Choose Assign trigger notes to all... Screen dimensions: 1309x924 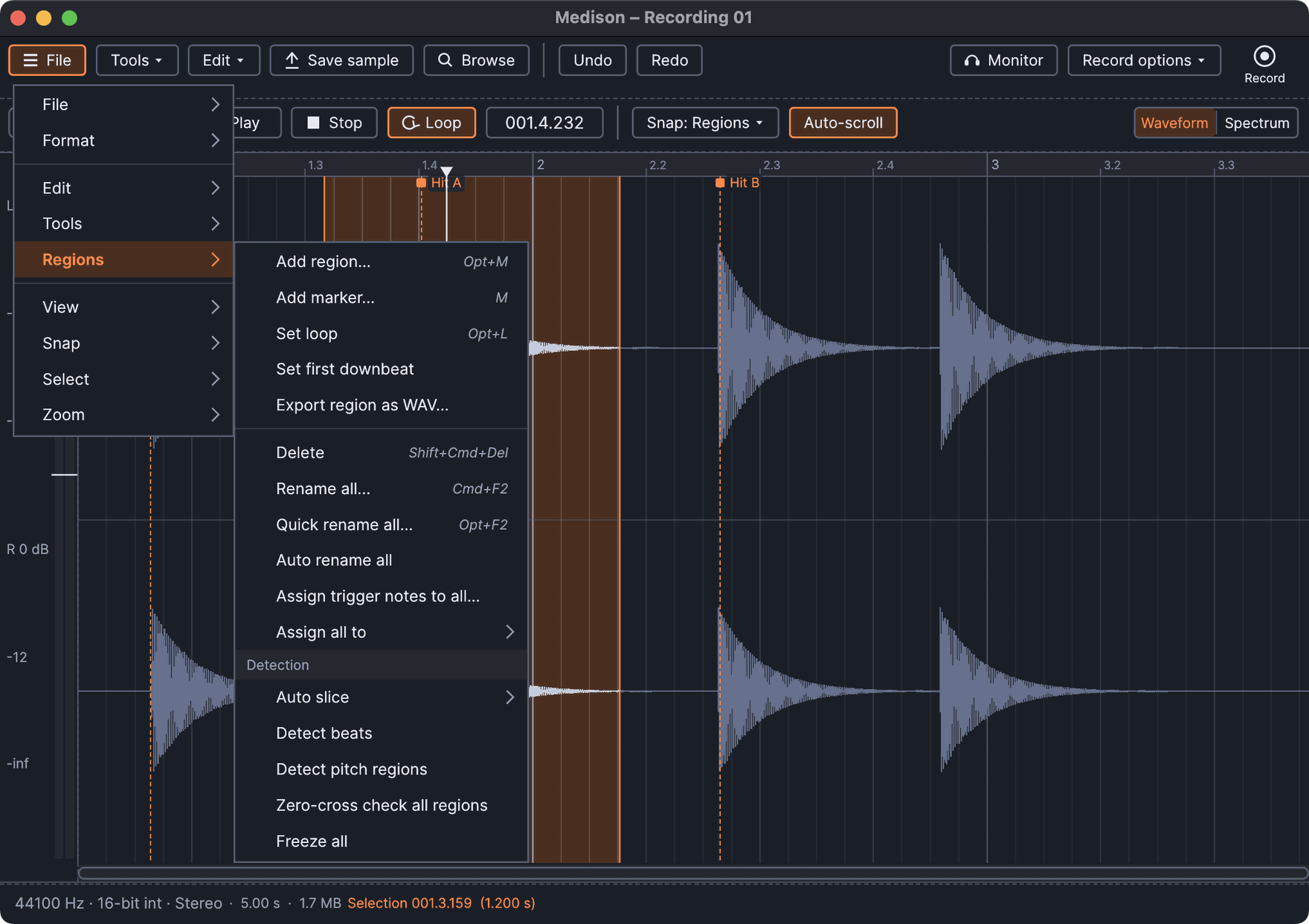pyautogui.click(x=381, y=596)
